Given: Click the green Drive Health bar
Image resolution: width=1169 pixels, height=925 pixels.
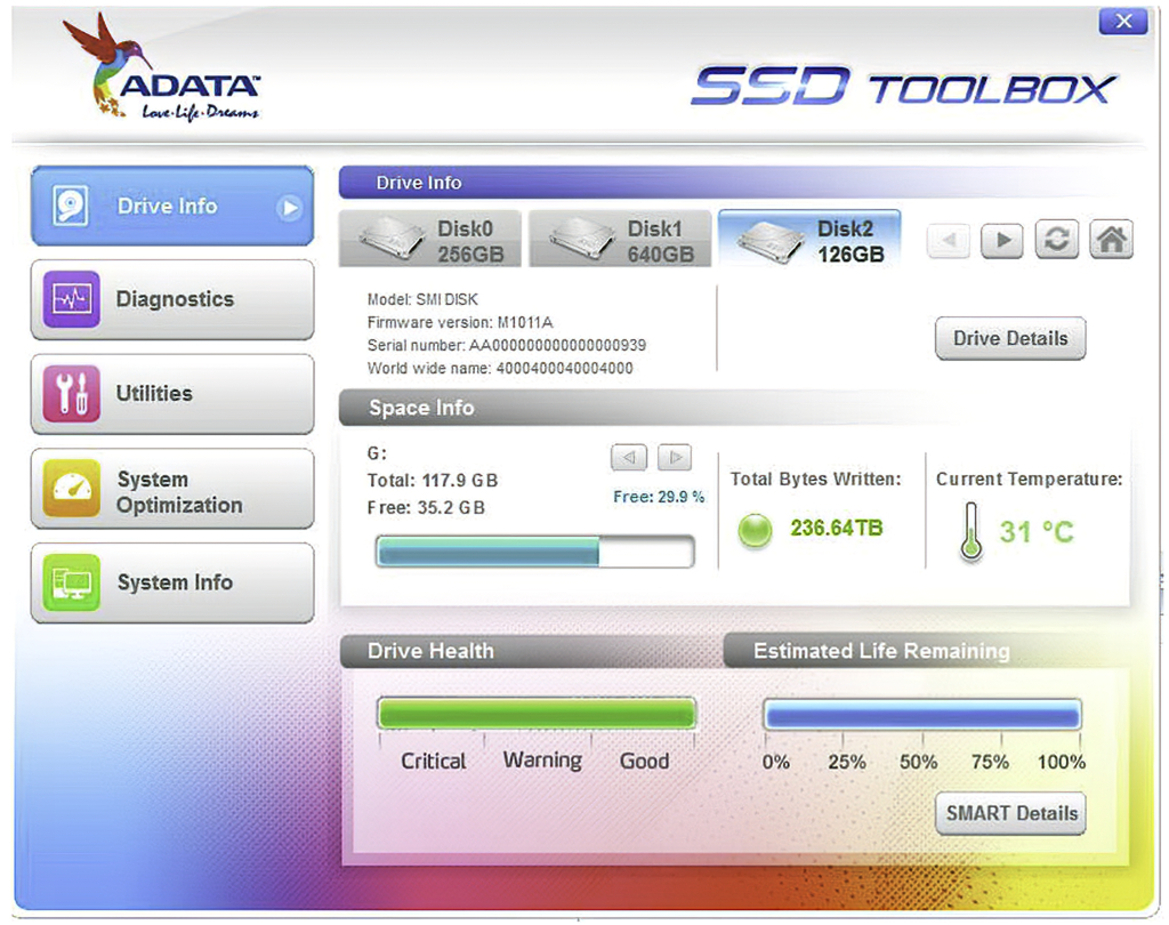Looking at the screenshot, I should (537, 713).
